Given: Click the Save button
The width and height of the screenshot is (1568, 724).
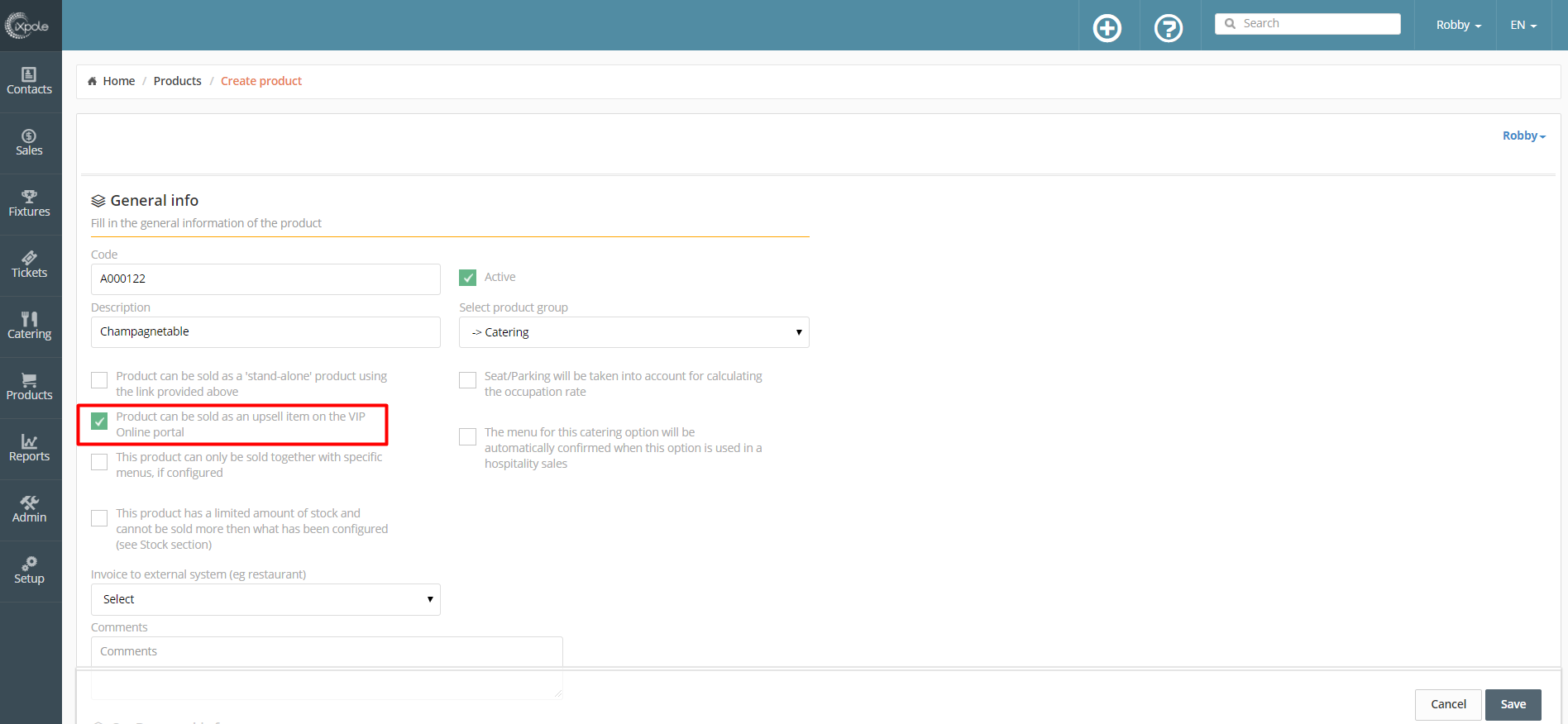Looking at the screenshot, I should [x=1513, y=704].
